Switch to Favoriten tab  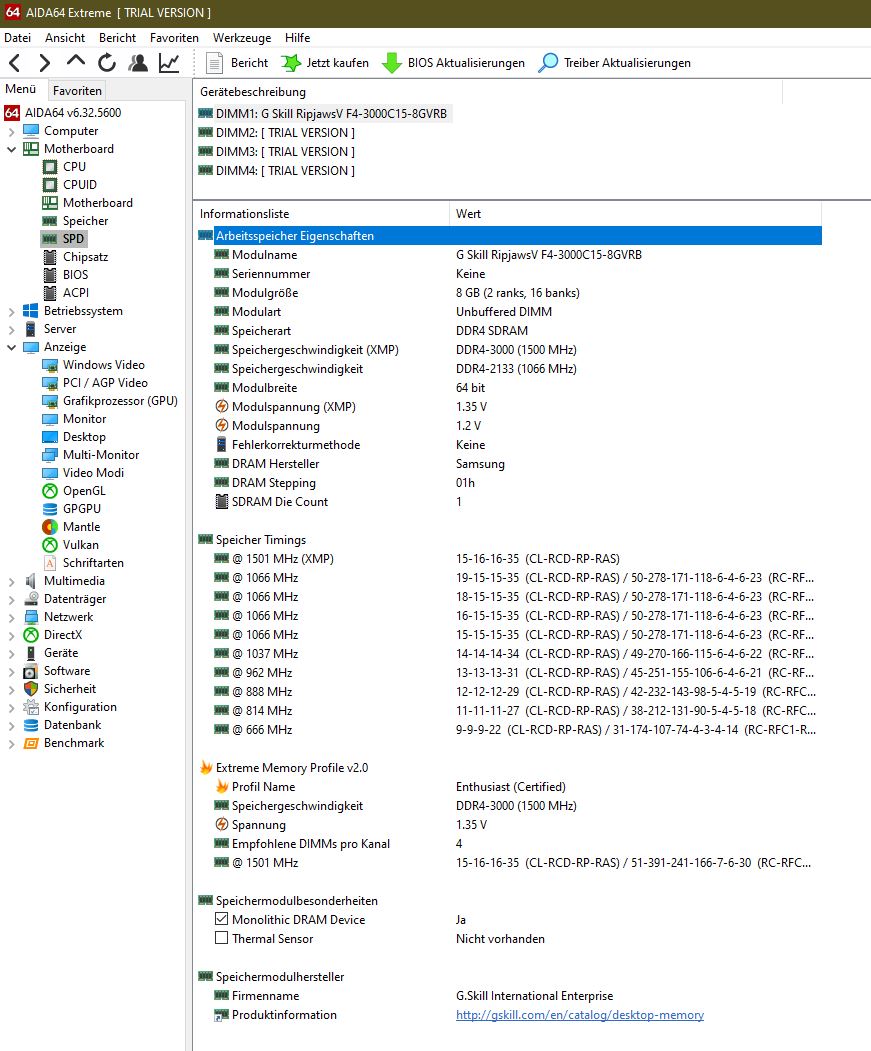77,90
